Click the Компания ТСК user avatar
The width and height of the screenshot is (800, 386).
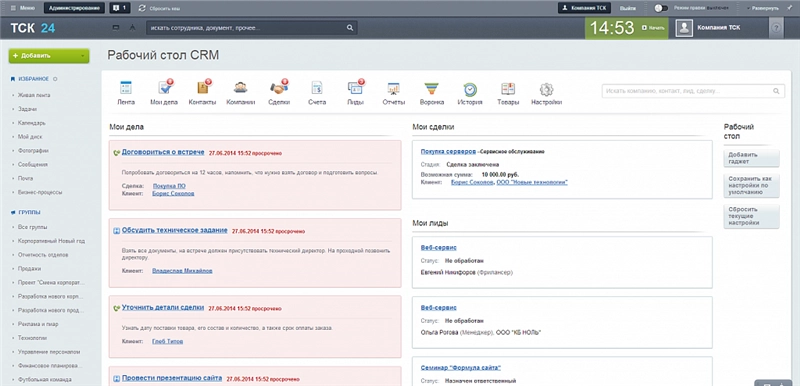[684, 28]
